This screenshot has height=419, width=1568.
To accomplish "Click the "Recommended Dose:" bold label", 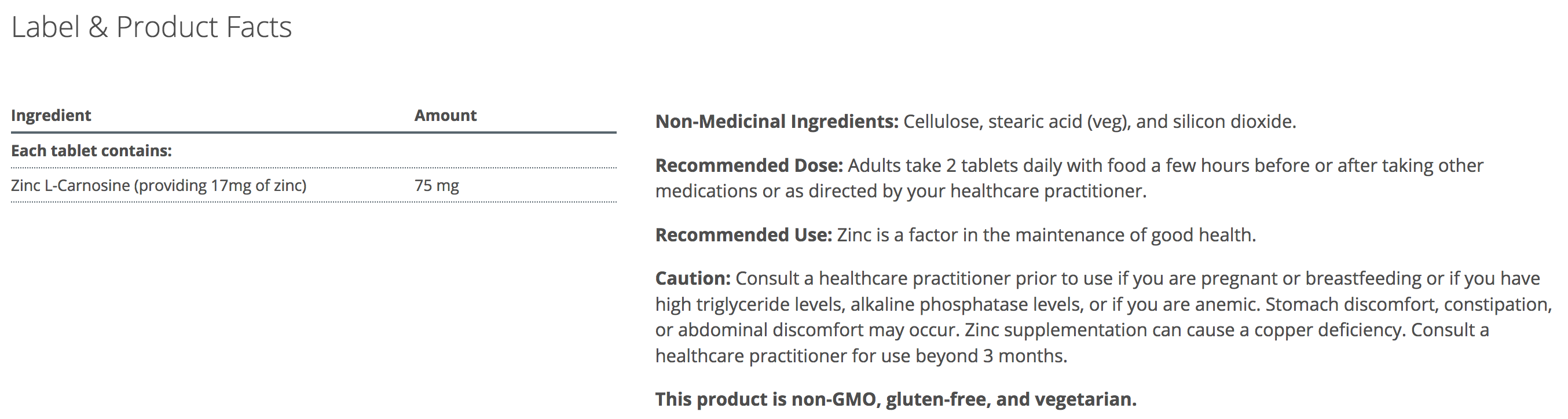I will tap(749, 166).
